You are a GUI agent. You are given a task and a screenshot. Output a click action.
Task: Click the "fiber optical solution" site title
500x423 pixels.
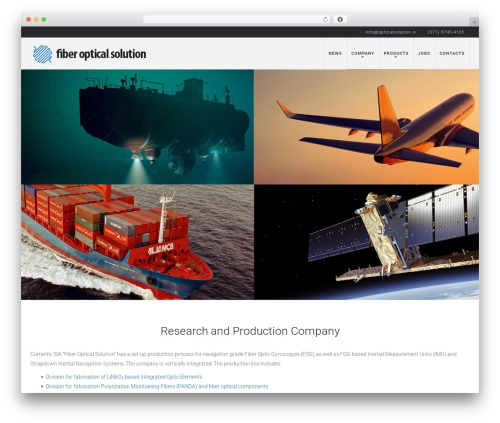tap(101, 54)
